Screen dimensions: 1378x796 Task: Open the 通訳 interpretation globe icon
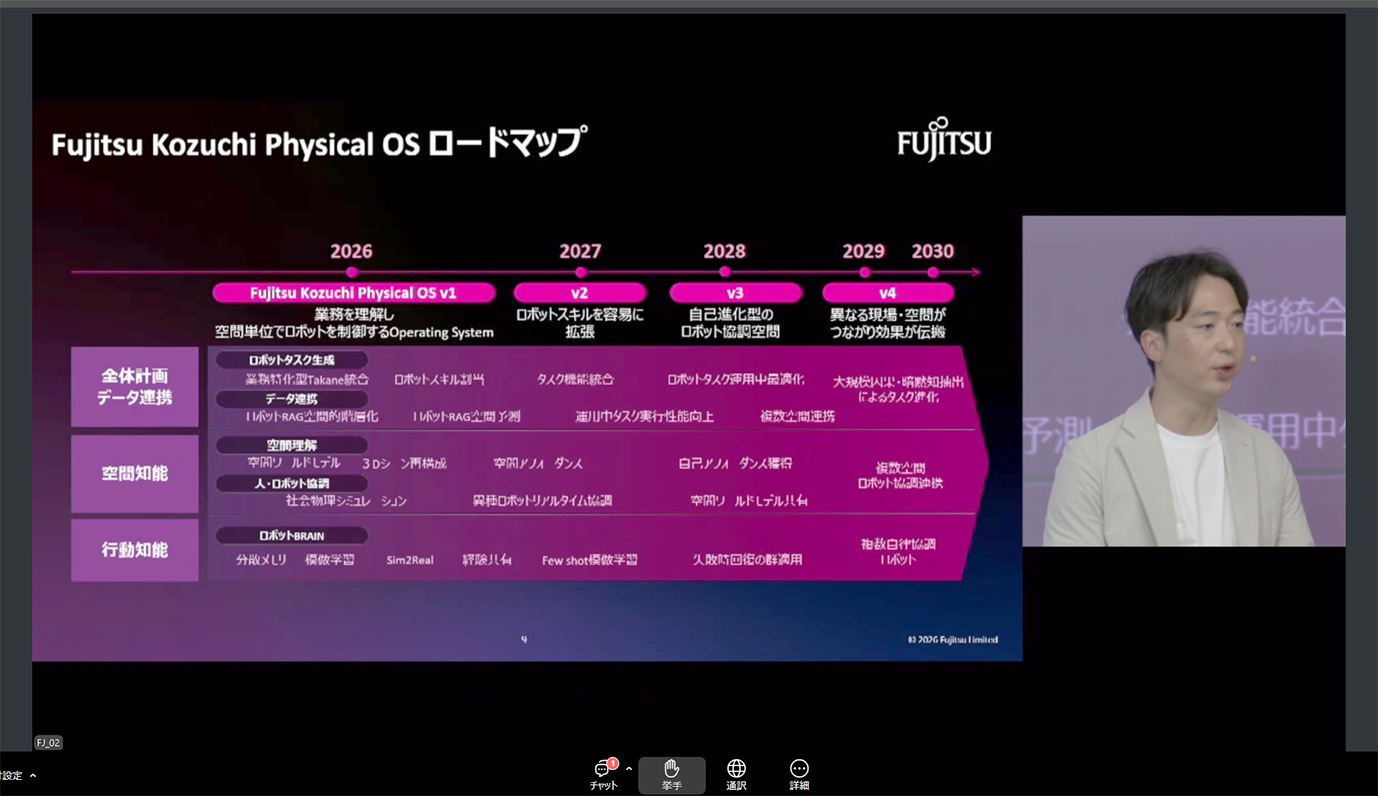coord(736,774)
